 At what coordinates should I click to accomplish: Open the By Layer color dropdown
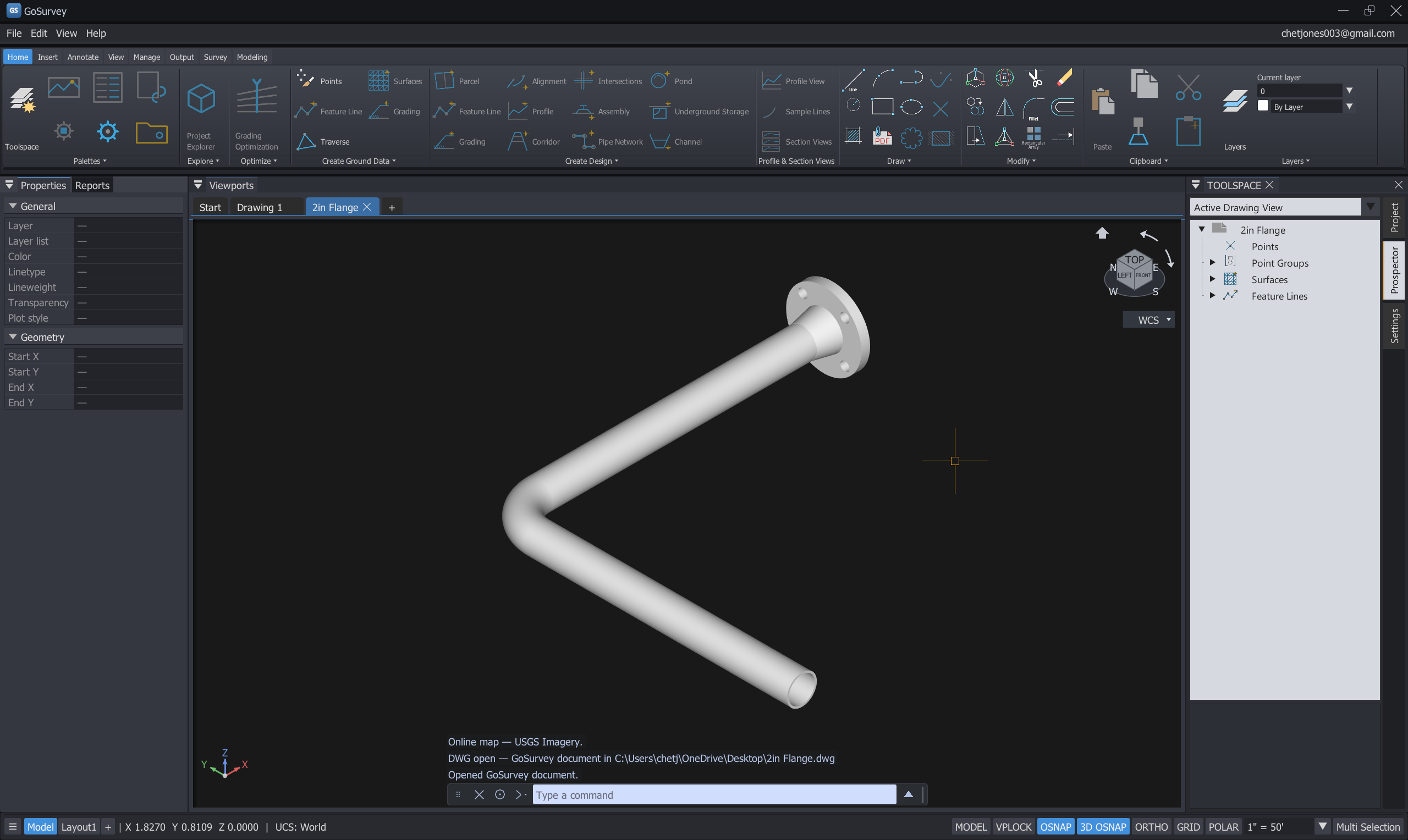pyautogui.click(x=1349, y=107)
